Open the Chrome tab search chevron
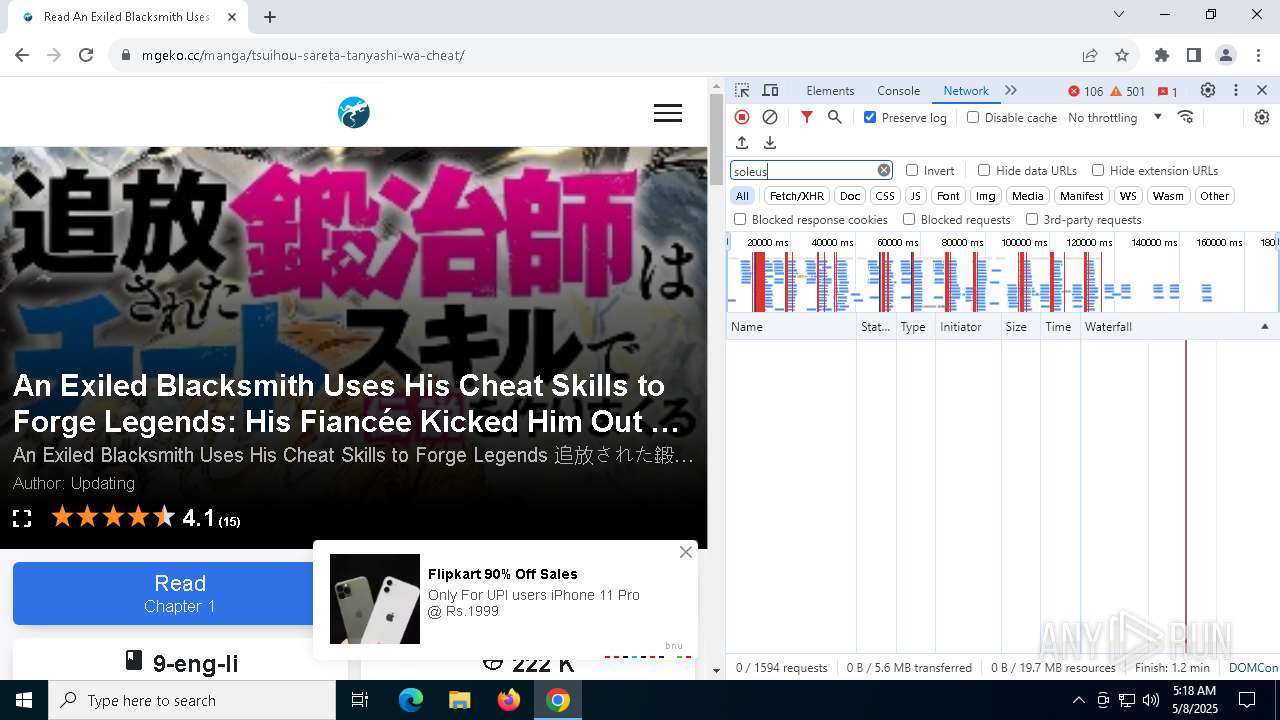The image size is (1280, 720). 1119,14
